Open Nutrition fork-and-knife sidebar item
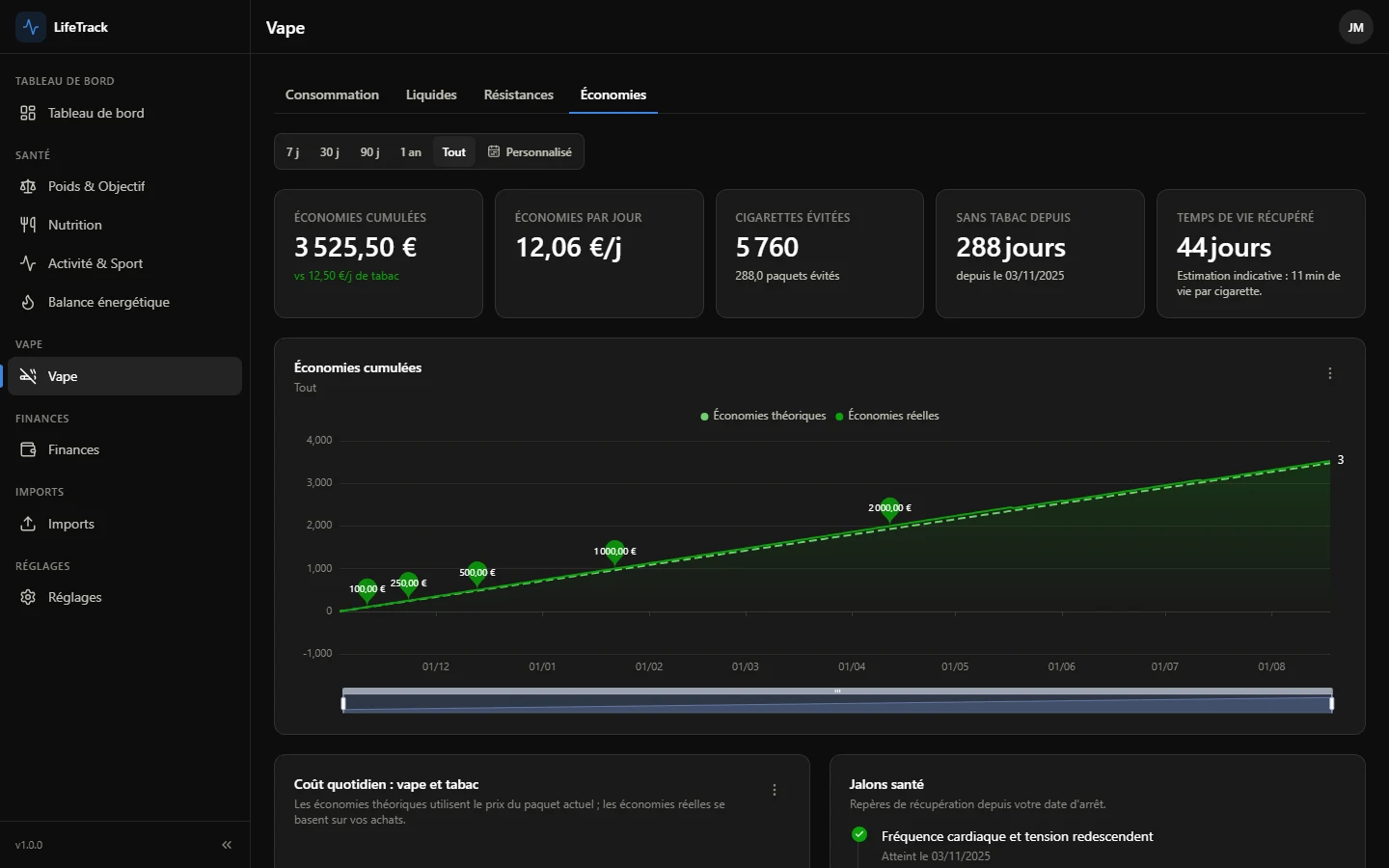The image size is (1389, 868). (124, 225)
